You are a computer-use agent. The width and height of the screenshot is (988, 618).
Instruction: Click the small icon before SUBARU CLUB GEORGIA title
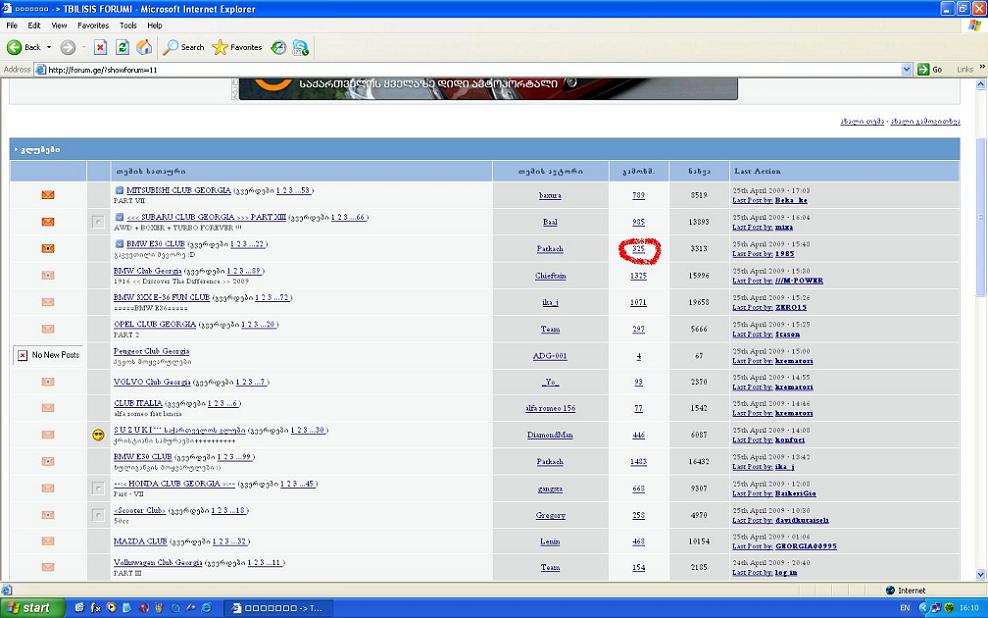[x=119, y=217]
